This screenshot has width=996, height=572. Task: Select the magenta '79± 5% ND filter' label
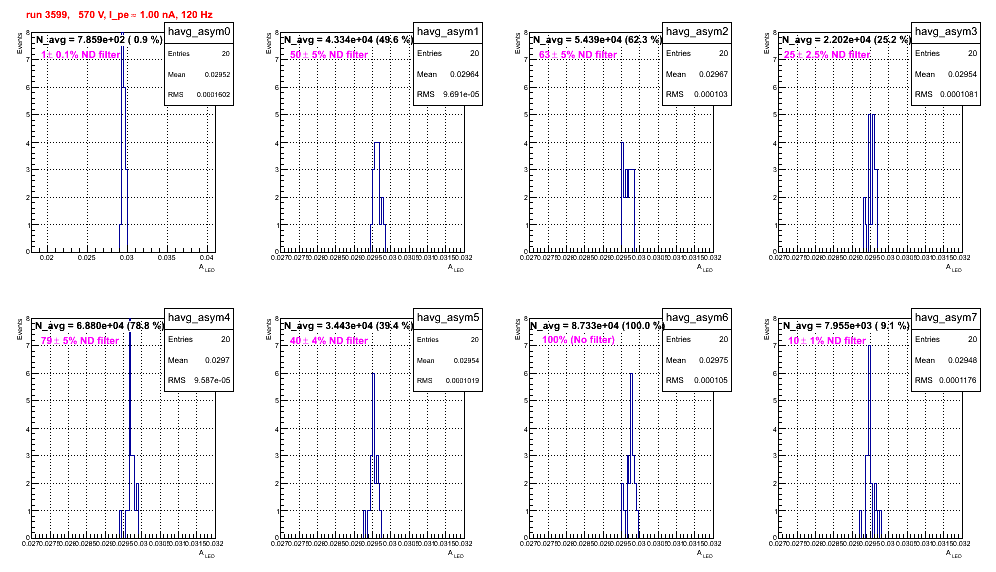80,341
